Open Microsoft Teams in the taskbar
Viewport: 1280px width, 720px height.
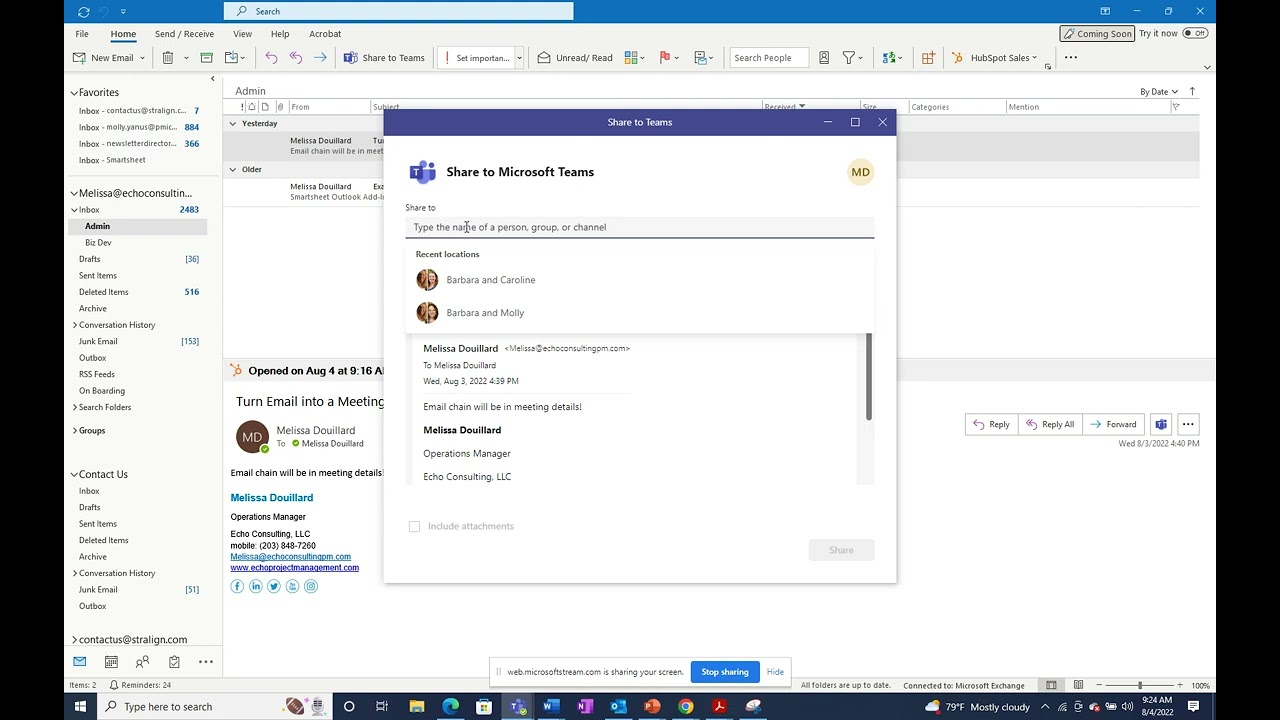(517, 707)
